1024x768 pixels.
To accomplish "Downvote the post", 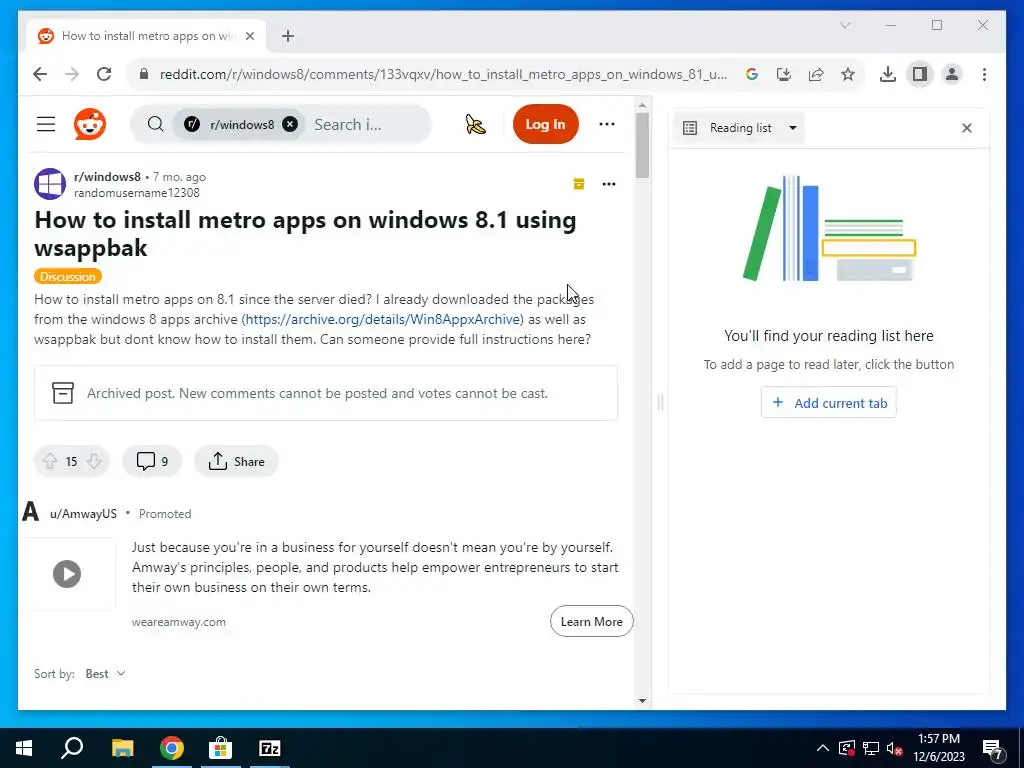I will tap(93, 461).
